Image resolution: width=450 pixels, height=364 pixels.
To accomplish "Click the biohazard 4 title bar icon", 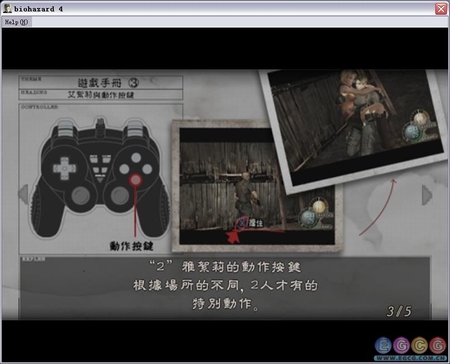I will (7, 9).
